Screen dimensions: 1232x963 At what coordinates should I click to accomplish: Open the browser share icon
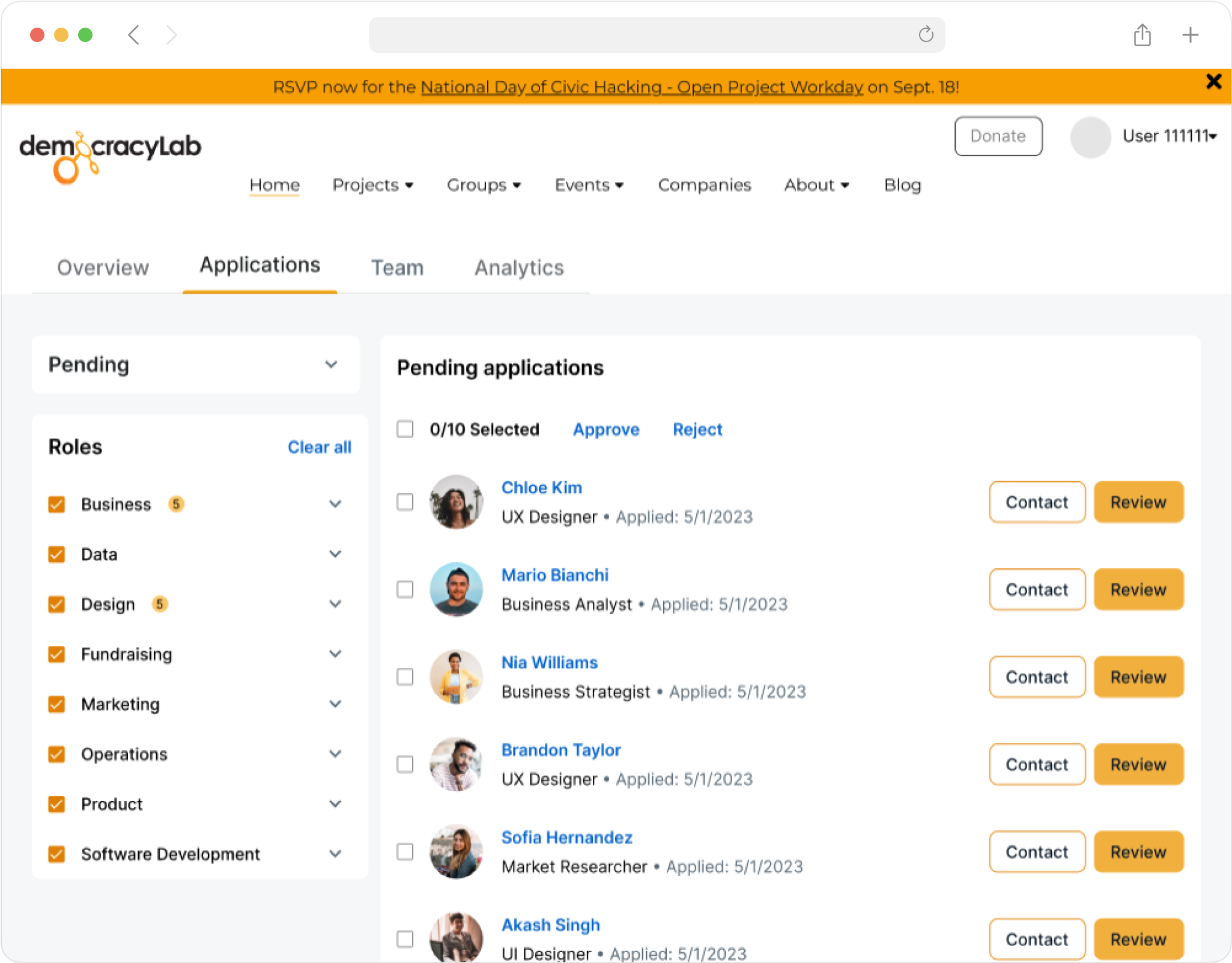pyautogui.click(x=1142, y=35)
